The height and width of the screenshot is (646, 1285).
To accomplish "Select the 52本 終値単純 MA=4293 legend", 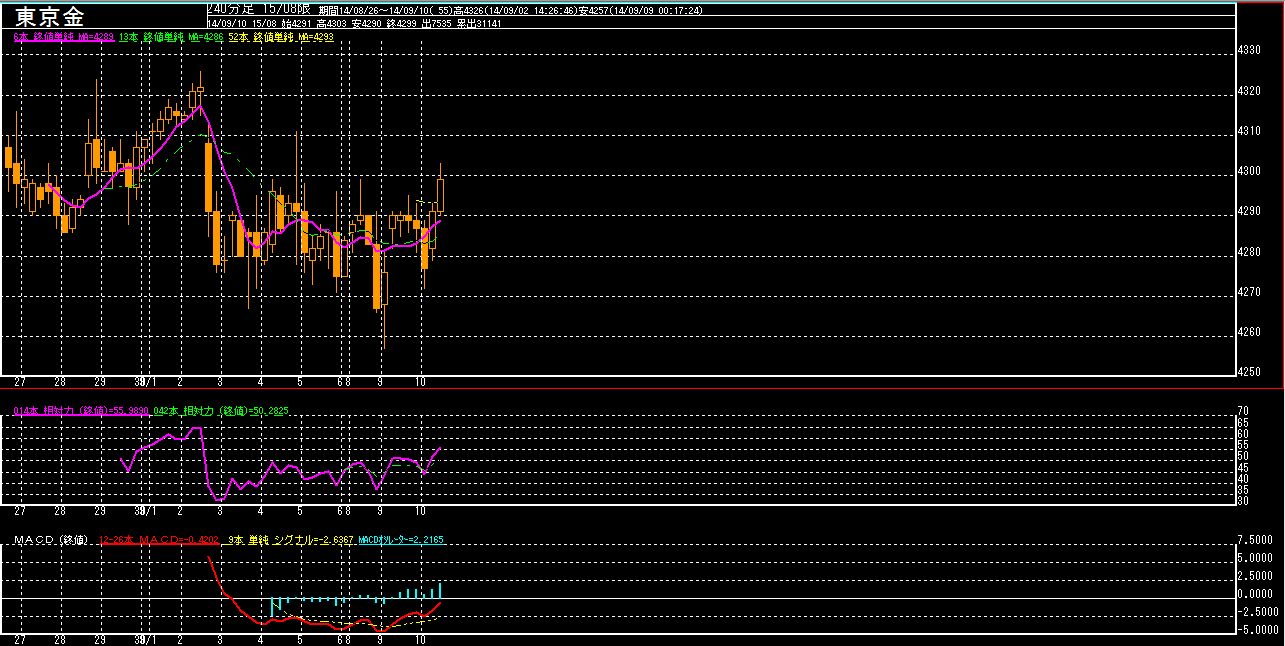I will (x=281, y=37).
